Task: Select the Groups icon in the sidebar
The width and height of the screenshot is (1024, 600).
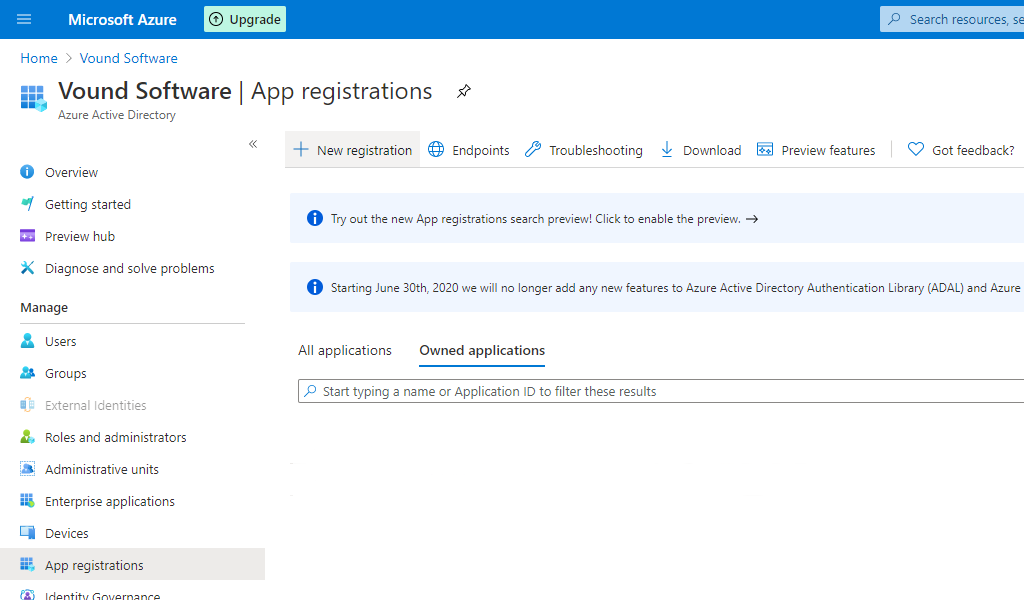Action: (x=26, y=373)
